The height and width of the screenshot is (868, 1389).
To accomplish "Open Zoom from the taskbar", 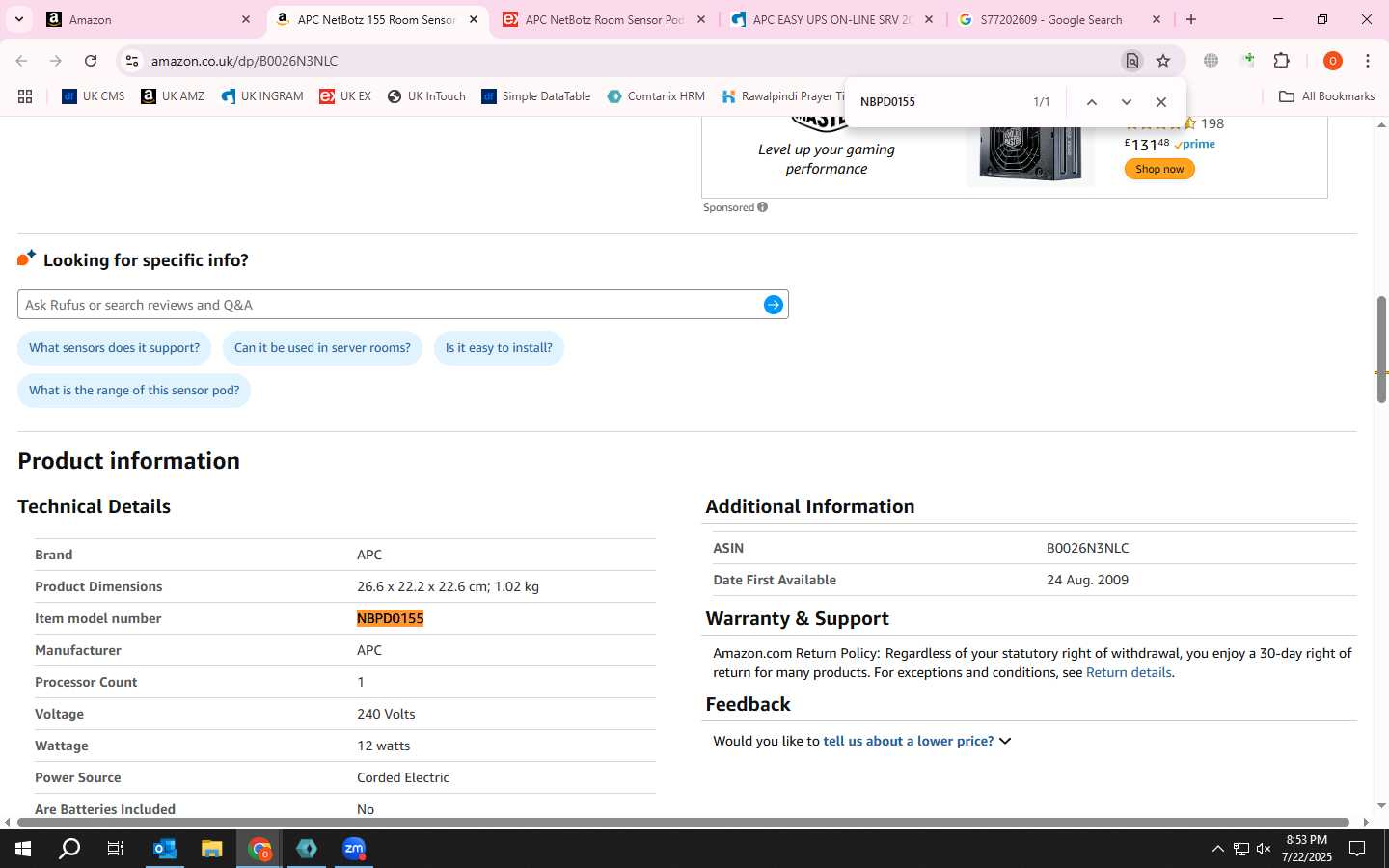I will click(x=354, y=849).
